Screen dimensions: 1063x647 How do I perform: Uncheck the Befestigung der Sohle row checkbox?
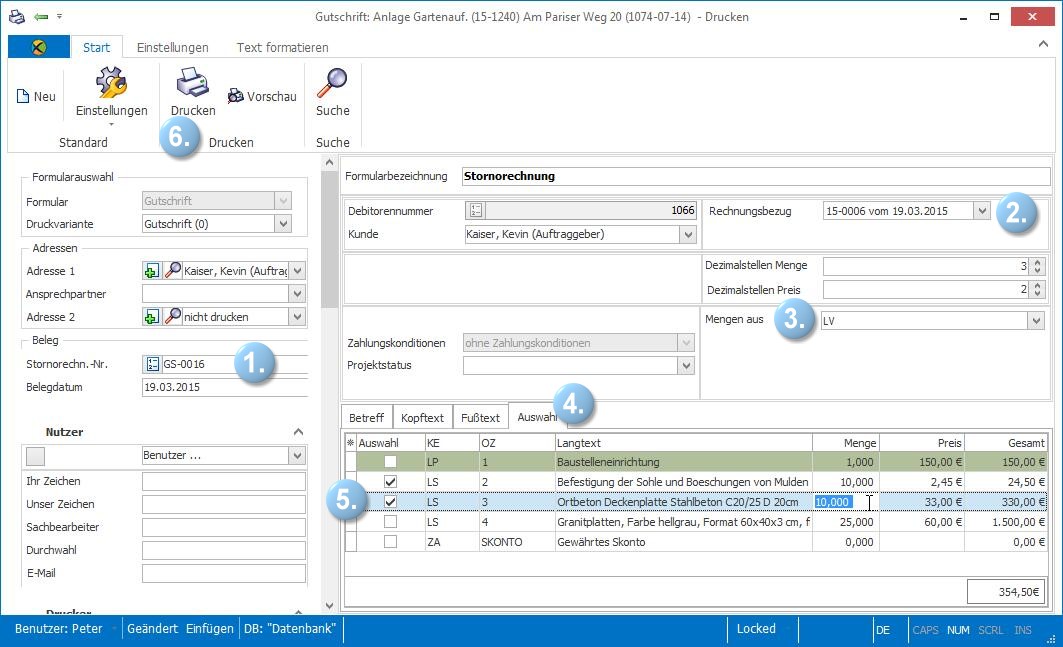point(390,482)
